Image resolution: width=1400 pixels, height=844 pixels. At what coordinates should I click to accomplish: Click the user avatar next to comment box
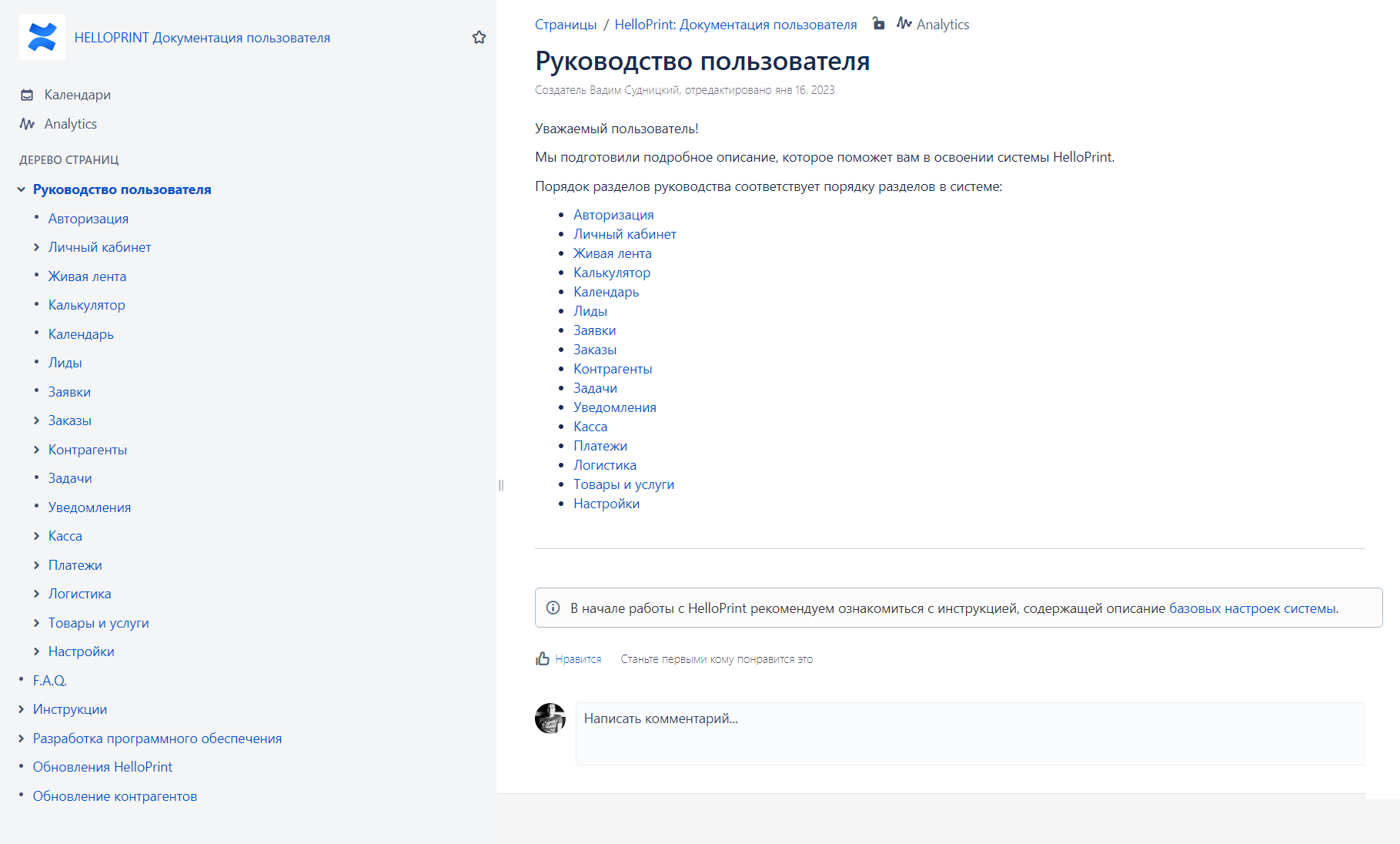click(x=550, y=718)
